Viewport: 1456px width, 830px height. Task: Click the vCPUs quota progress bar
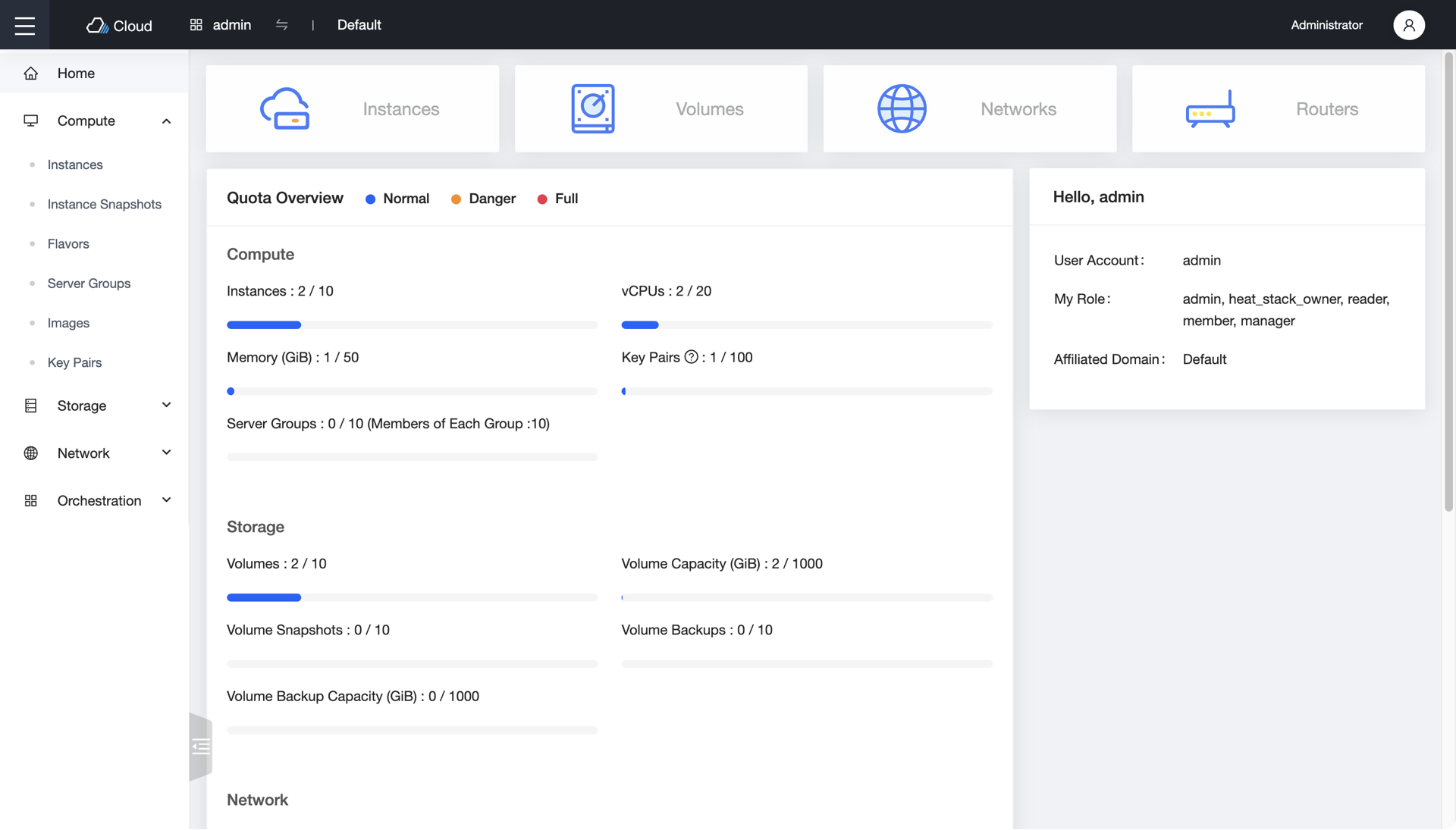[807, 325]
